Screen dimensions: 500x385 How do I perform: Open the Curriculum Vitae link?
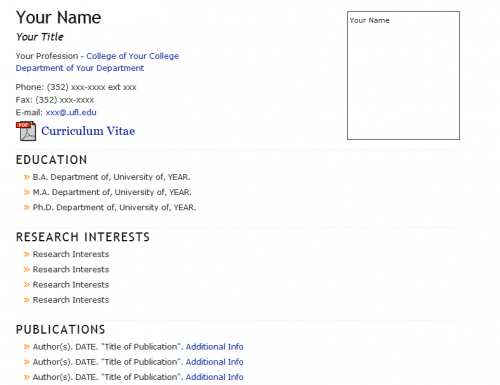tap(88, 131)
